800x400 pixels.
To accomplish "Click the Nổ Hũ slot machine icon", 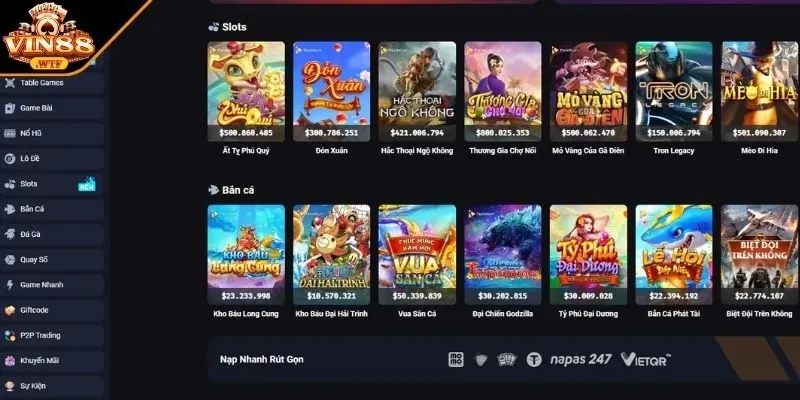I will pos(10,133).
